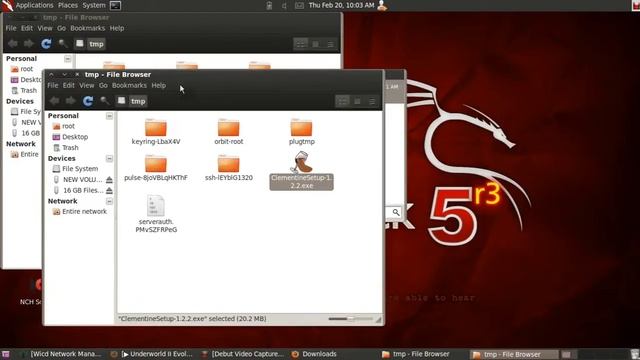Viewport: 640px width, 360px height.
Task: Open Entire network in front sidebar
Action: (x=80, y=211)
